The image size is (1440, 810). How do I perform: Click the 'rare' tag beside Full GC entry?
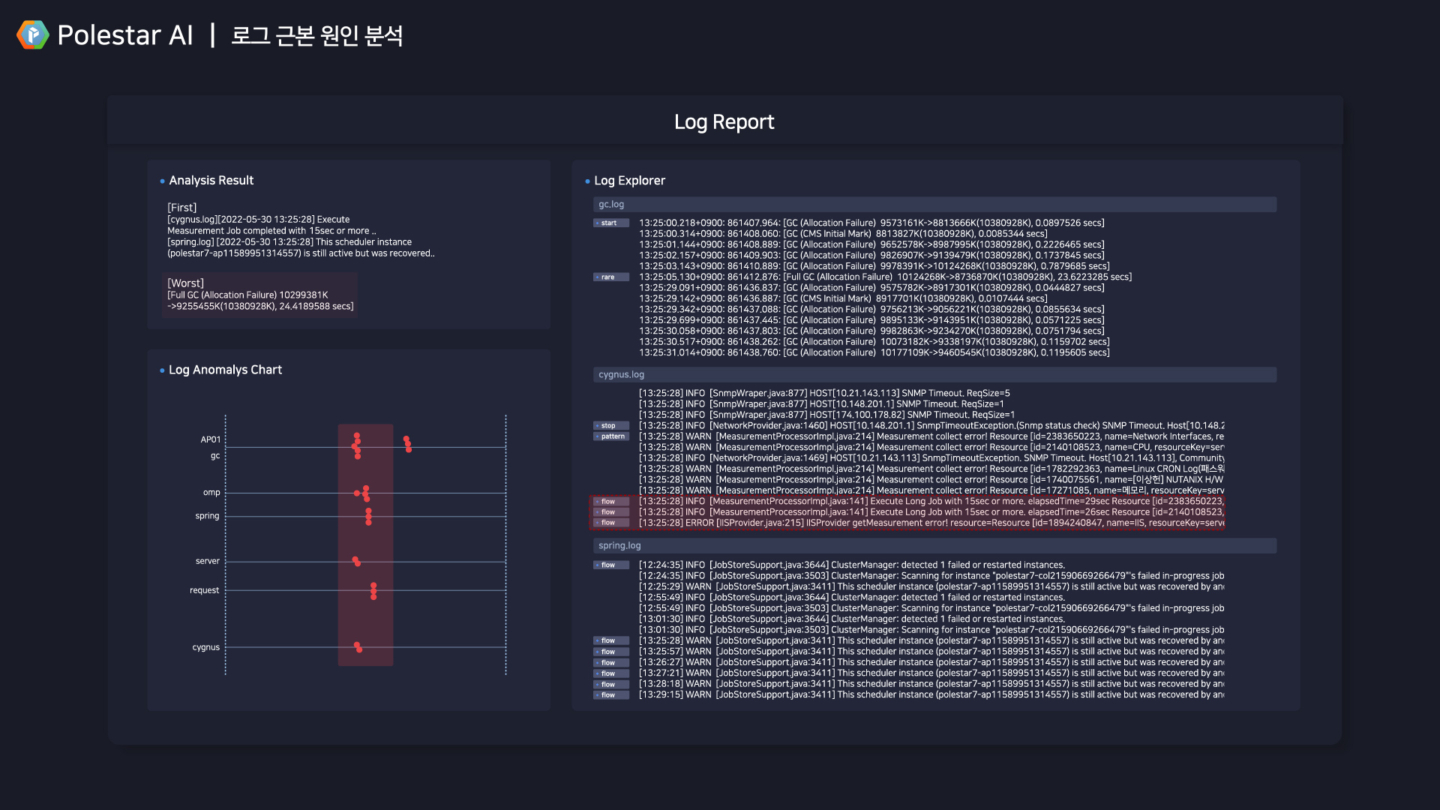[x=608, y=277]
